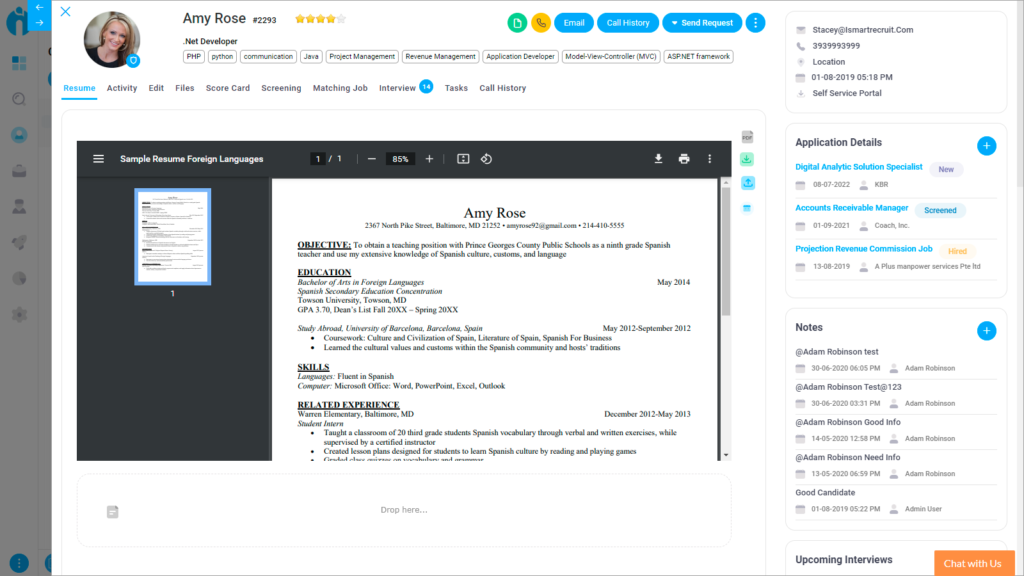Print the resume using the printer icon
This screenshot has width=1024, height=576.
pyautogui.click(x=685, y=158)
